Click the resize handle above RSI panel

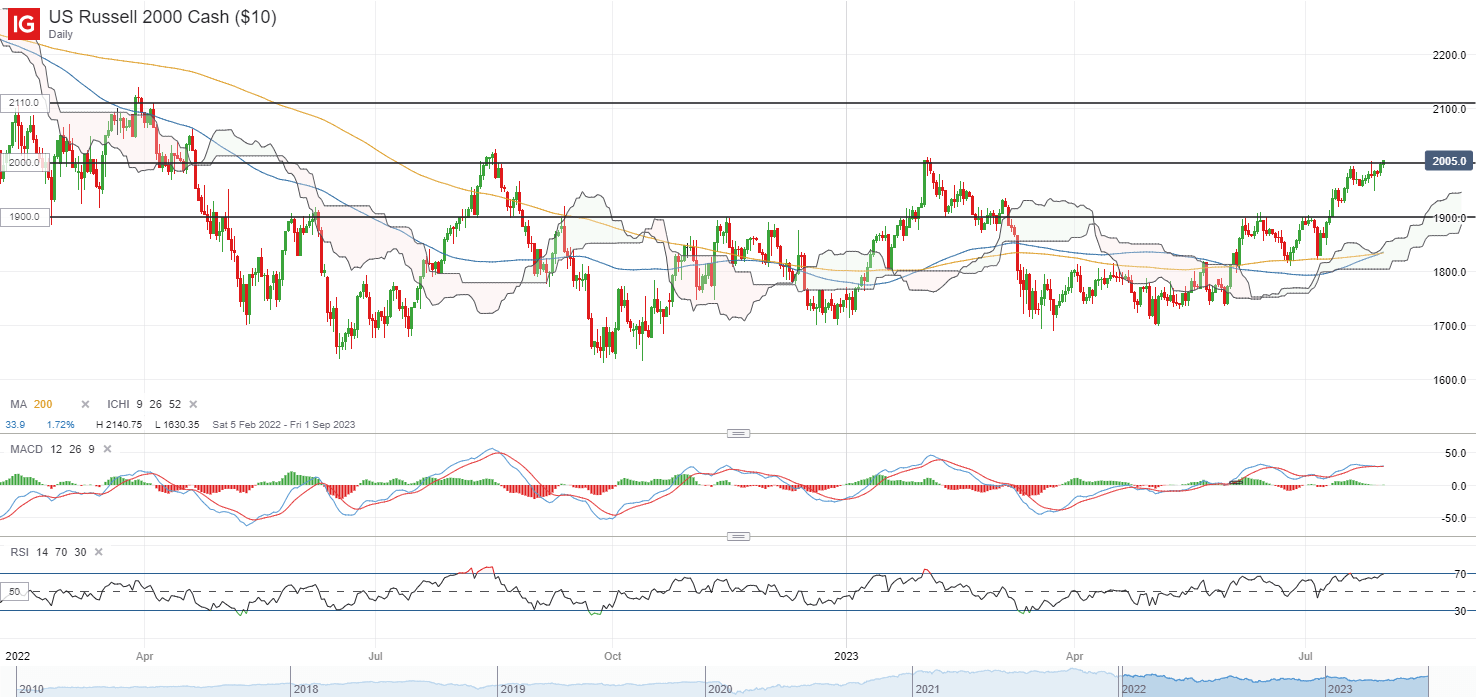[x=738, y=537]
